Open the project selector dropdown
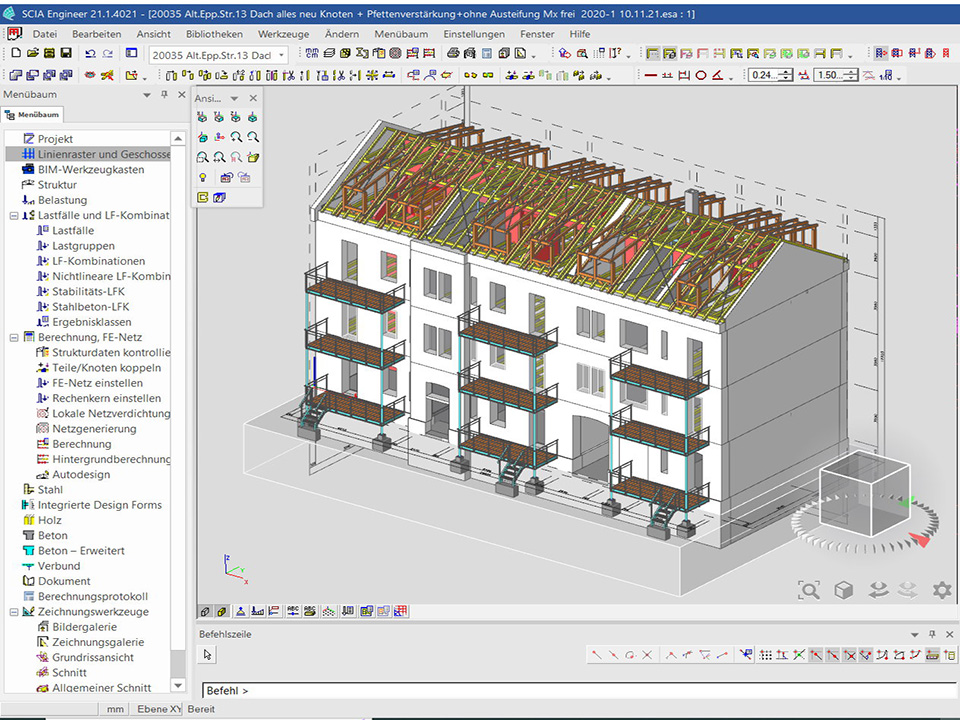This screenshot has width=960, height=720. coord(281,55)
